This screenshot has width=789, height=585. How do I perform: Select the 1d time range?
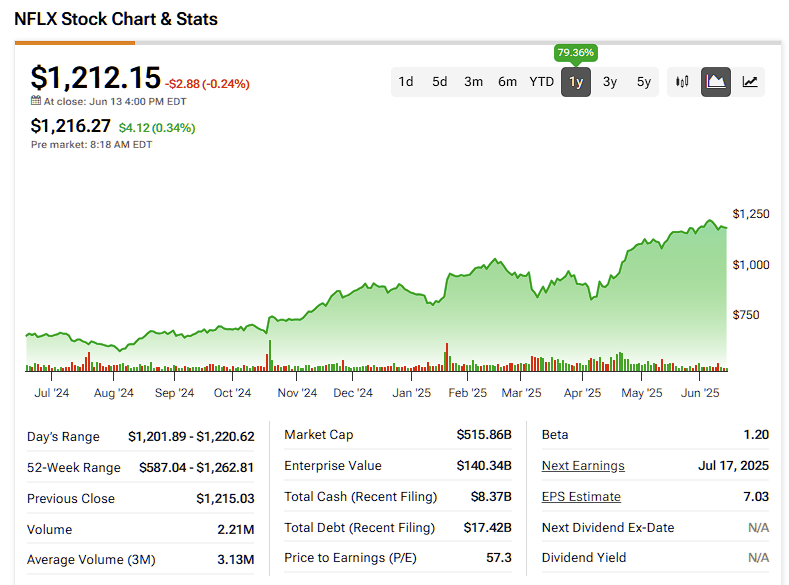point(406,81)
